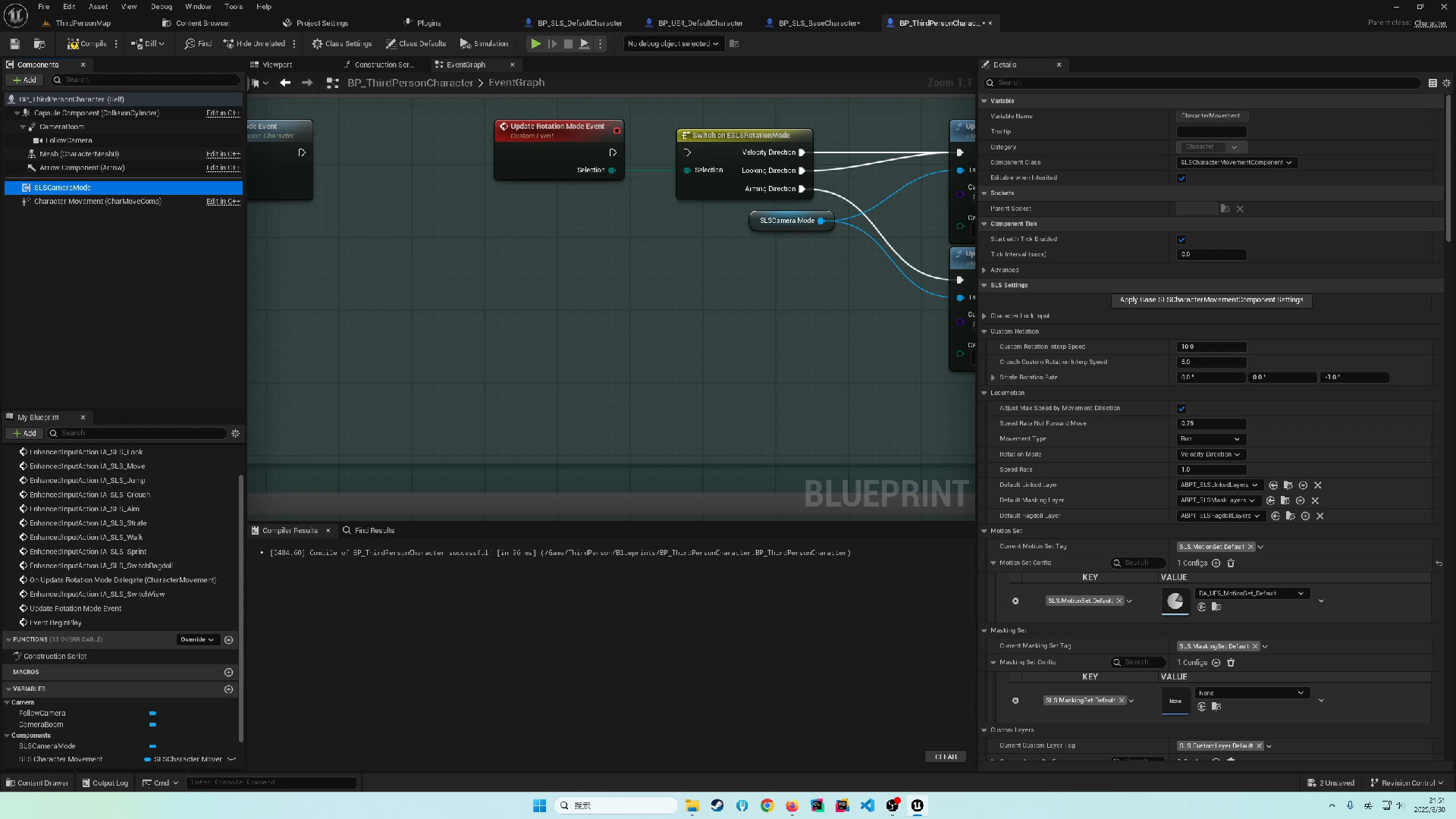The image size is (1456, 819).
Task: Toggle visibility of FollowCamera variable
Action: [x=152, y=714]
